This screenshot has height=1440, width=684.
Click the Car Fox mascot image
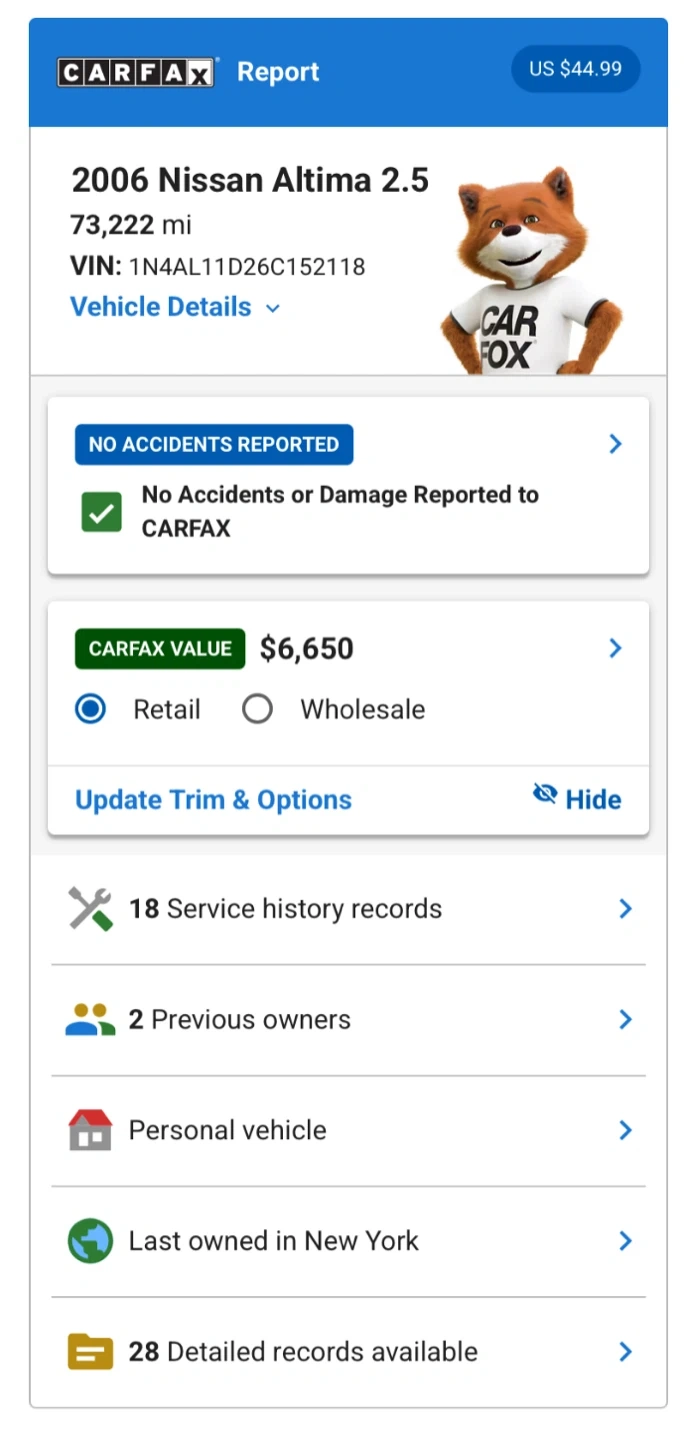tap(530, 275)
